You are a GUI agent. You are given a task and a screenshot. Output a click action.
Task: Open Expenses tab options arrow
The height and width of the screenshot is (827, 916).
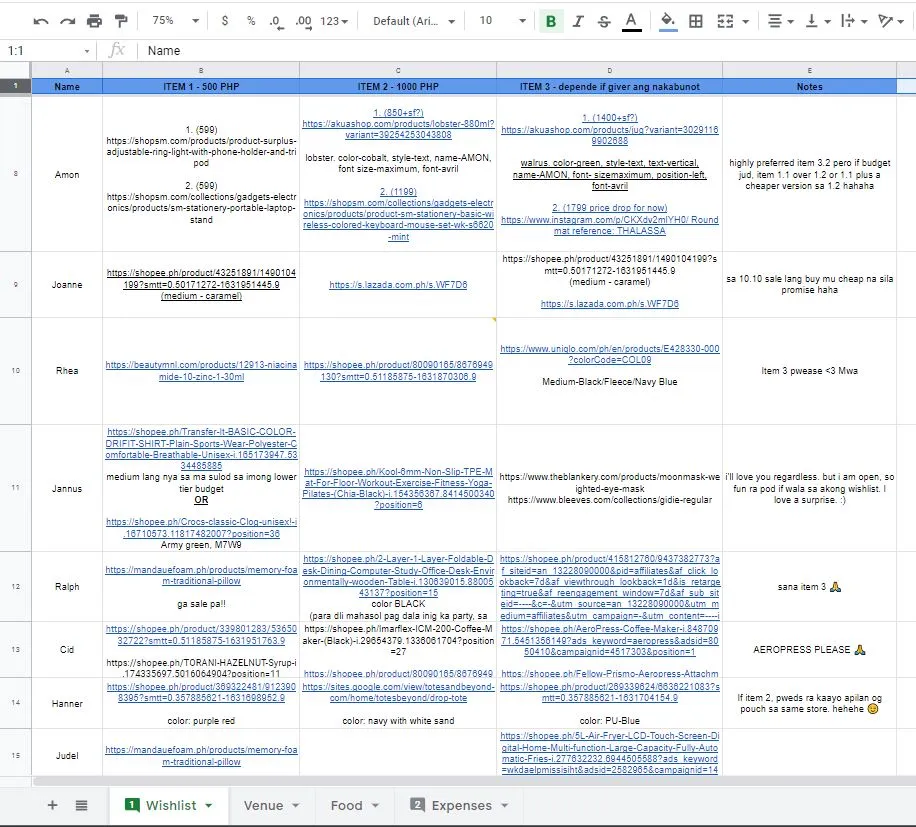[504, 805]
